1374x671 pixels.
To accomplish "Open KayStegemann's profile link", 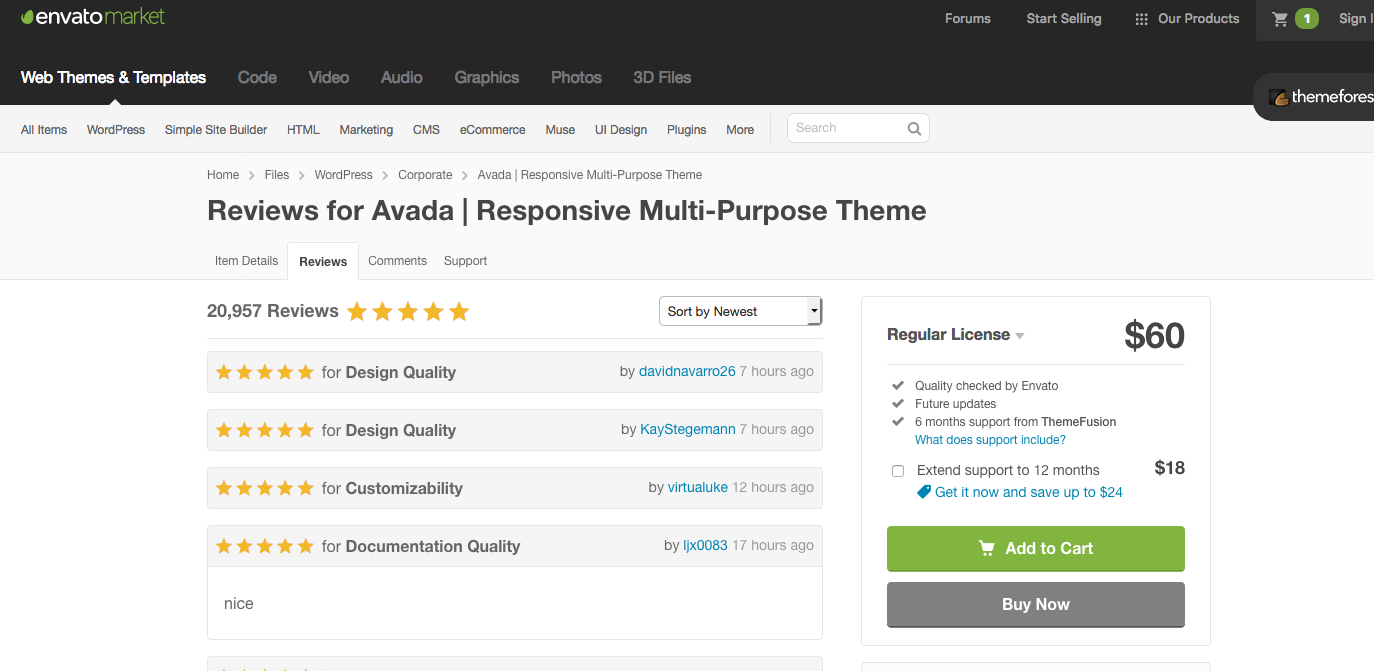I will [688, 429].
